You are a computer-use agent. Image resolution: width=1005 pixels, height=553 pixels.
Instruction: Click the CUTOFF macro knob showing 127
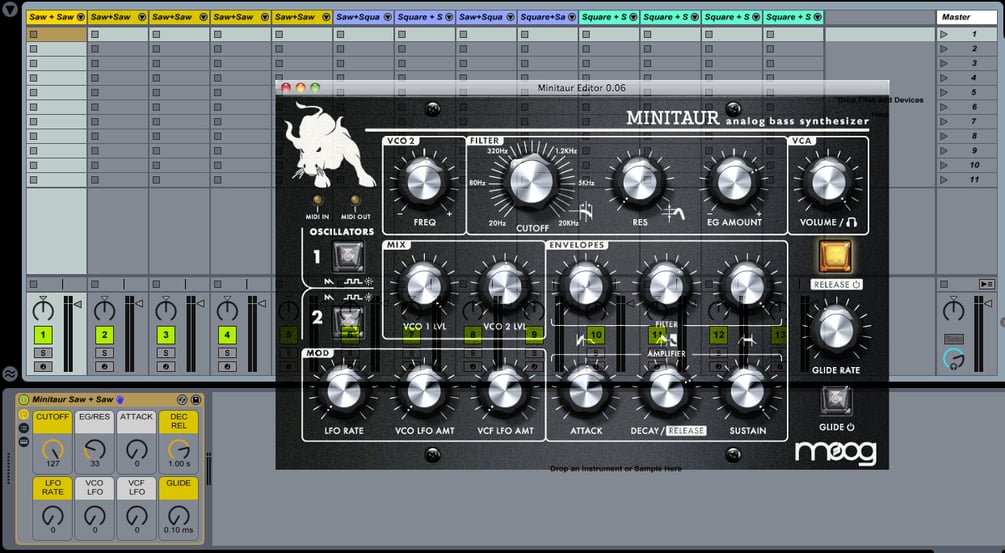(53, 449)
